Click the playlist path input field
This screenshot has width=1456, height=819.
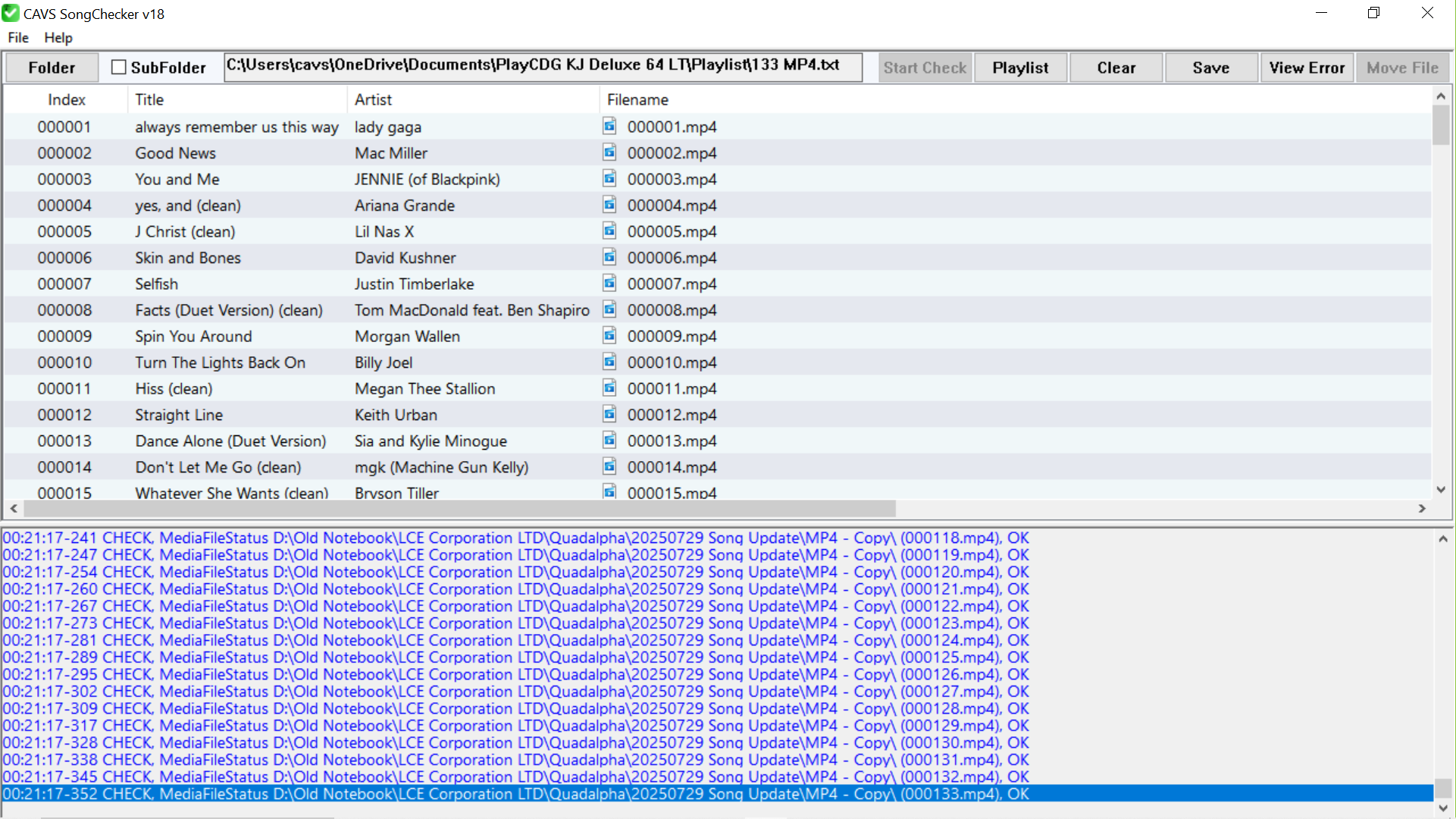pos(543,66)
